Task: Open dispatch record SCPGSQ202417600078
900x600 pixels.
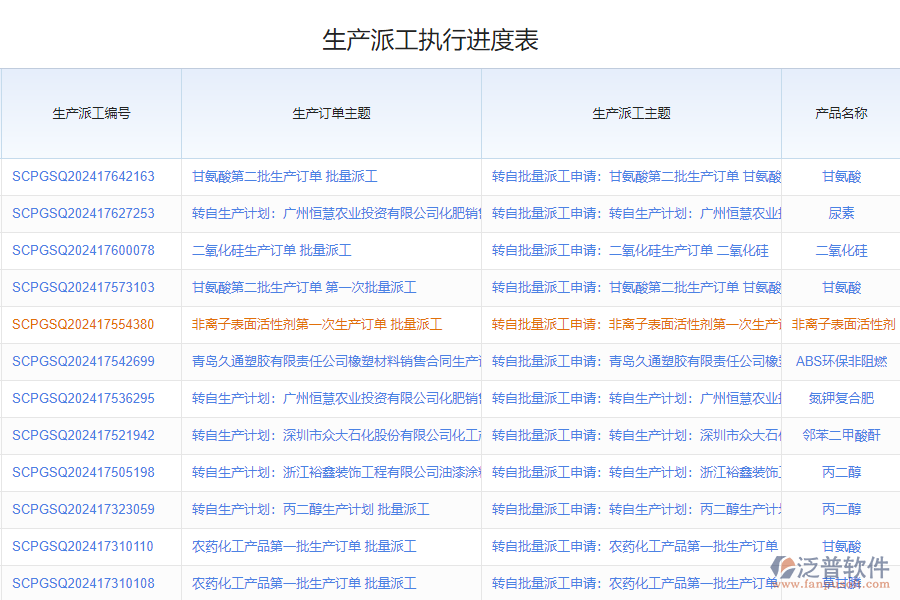Action: click(x=83, y=251)
